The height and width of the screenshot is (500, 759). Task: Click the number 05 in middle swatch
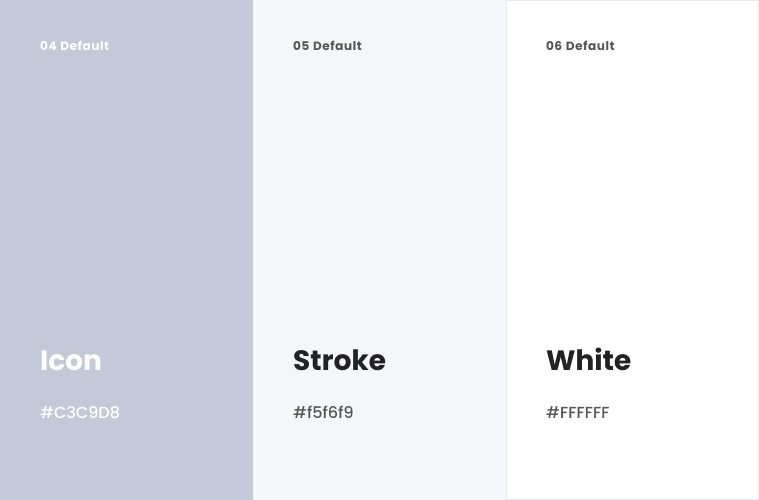[x=301, y=45]
